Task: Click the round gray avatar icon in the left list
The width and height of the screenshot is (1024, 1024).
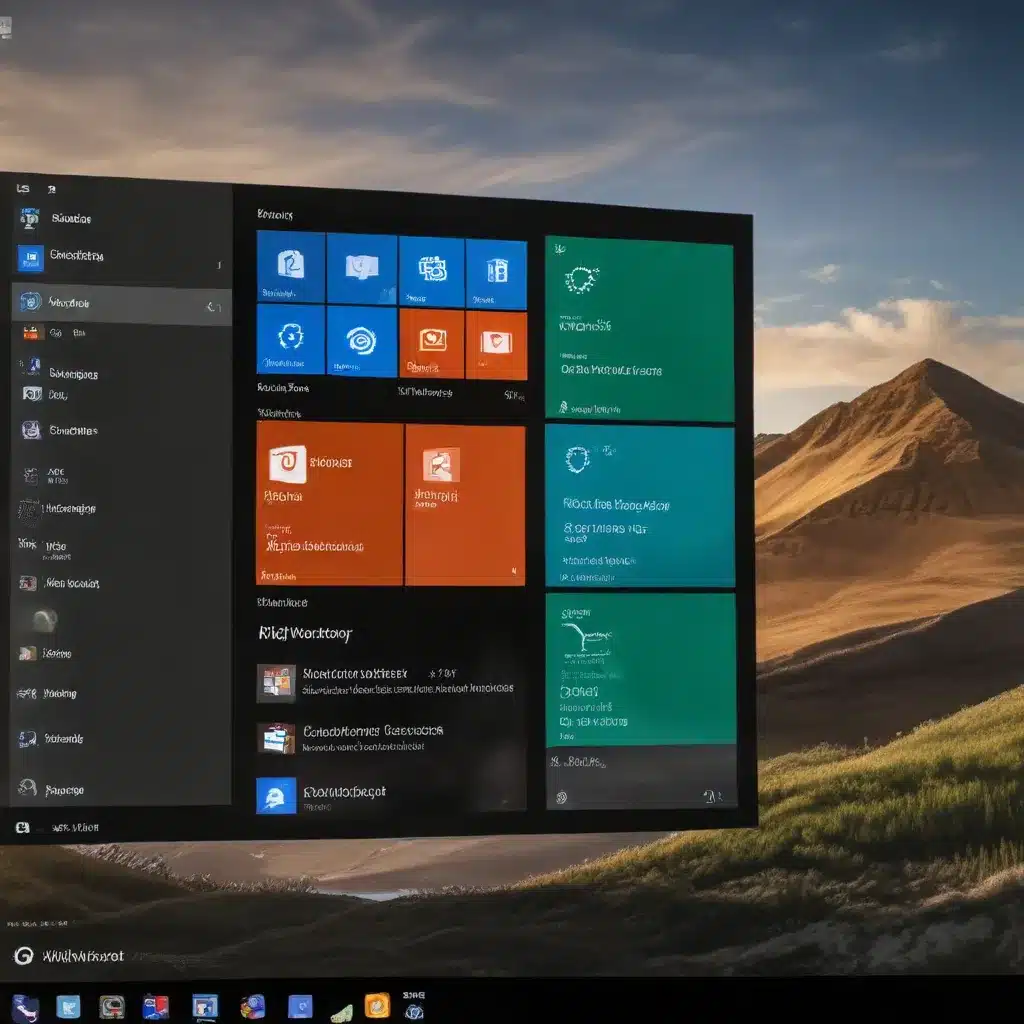Action: tap(45, 620)
